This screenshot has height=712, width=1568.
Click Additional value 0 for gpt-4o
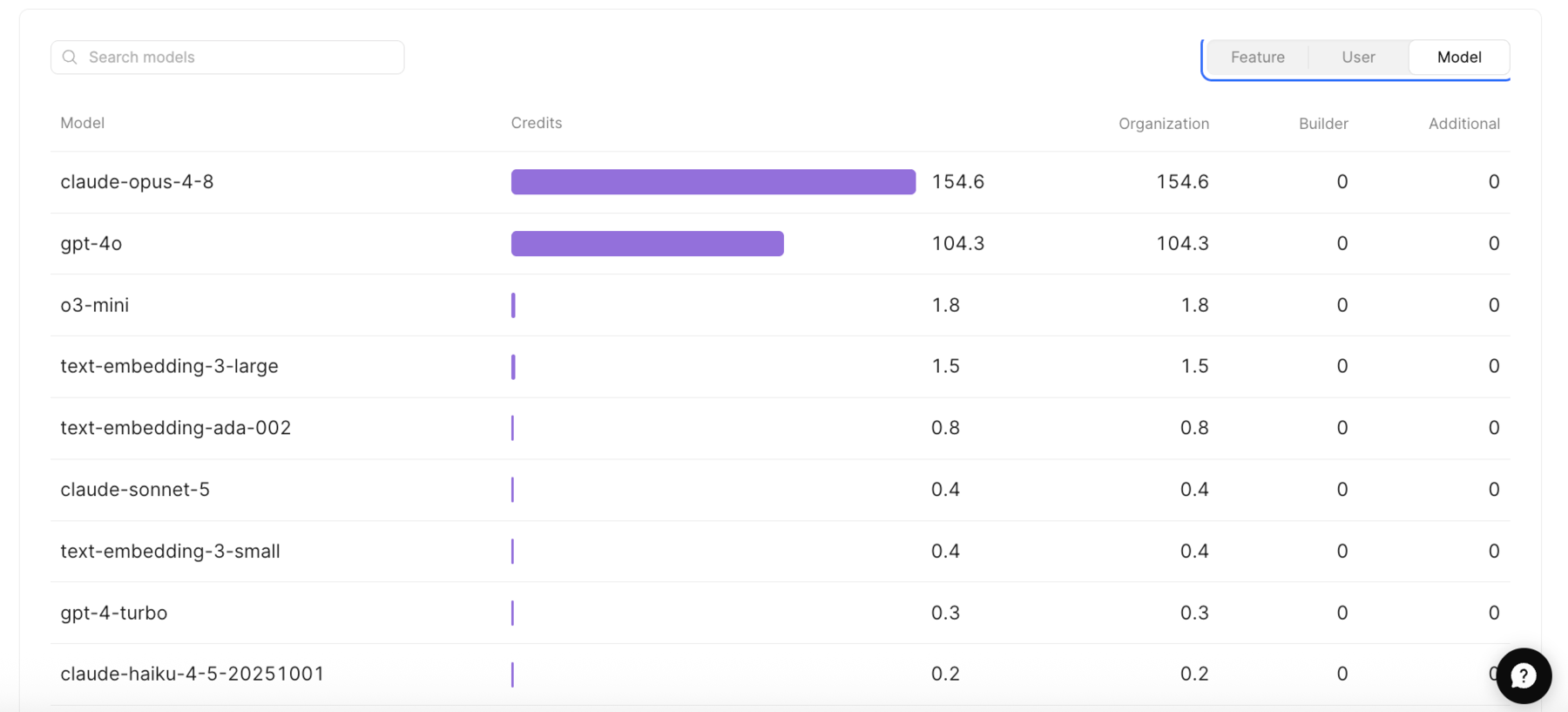[x=1494, y=243]
